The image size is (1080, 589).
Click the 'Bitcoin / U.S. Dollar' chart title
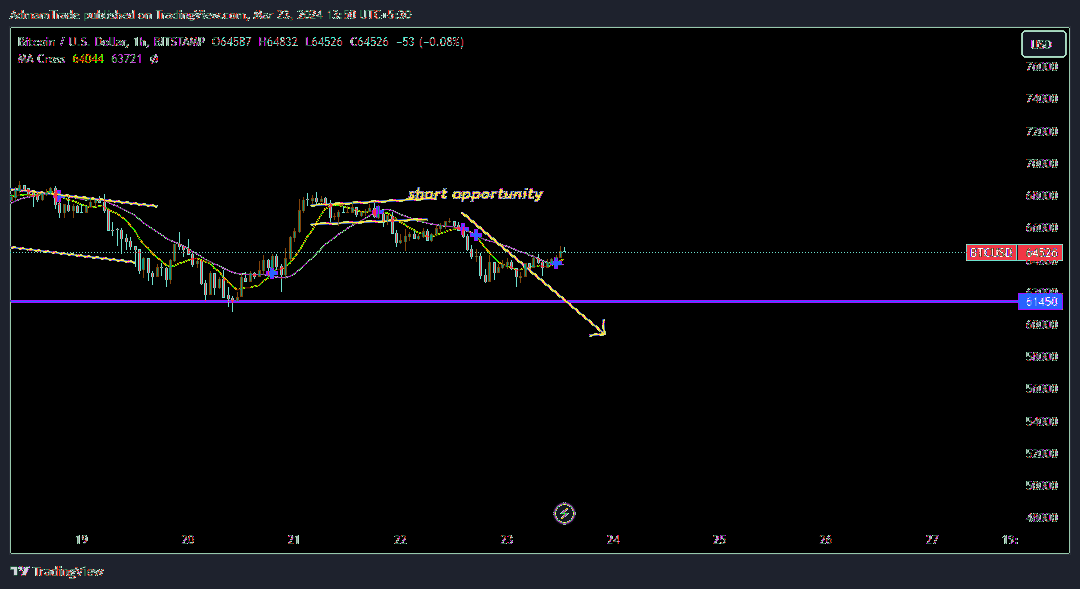tap(70, 42)
